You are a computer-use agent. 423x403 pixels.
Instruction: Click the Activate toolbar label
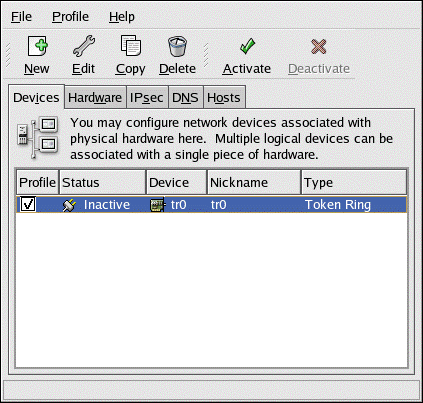tap(247, 69)
